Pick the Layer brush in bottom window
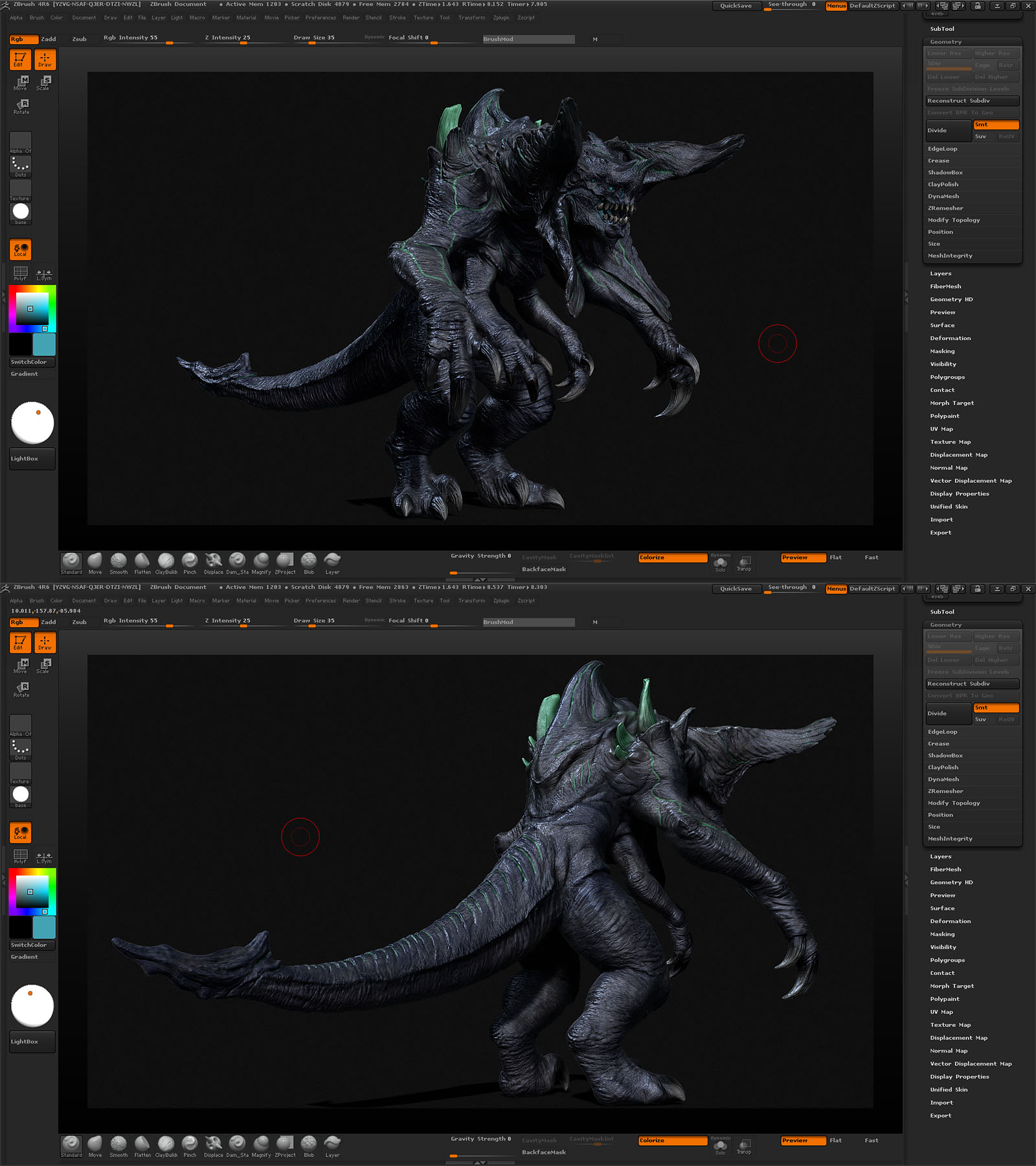Screen dimensions: 1036x1166 pyautogui.click(x=332, y=1146)
